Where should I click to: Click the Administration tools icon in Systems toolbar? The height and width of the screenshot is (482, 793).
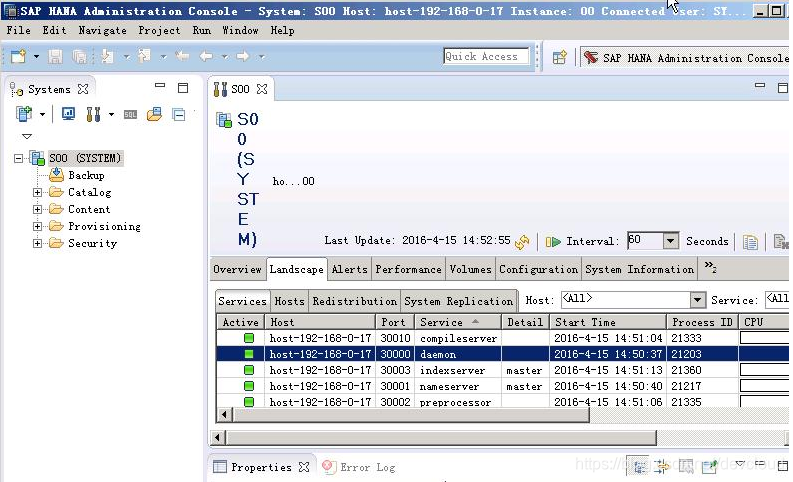pos(93,114)
